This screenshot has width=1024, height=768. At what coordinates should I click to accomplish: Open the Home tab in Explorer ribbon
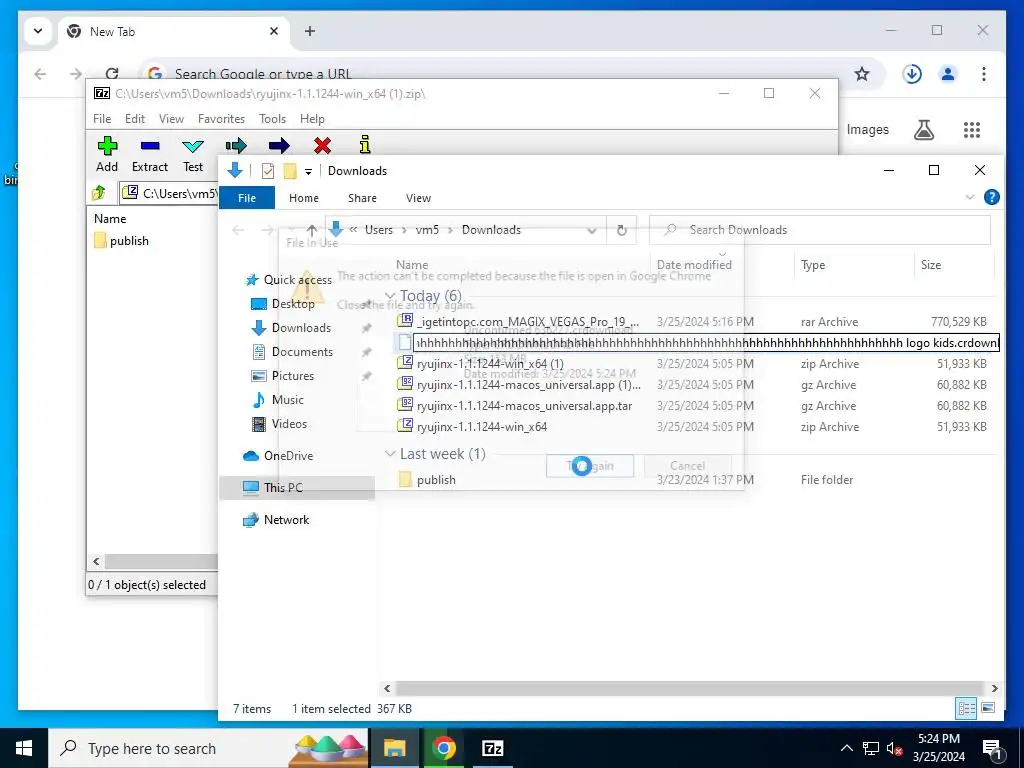click(x=304, y=198)
